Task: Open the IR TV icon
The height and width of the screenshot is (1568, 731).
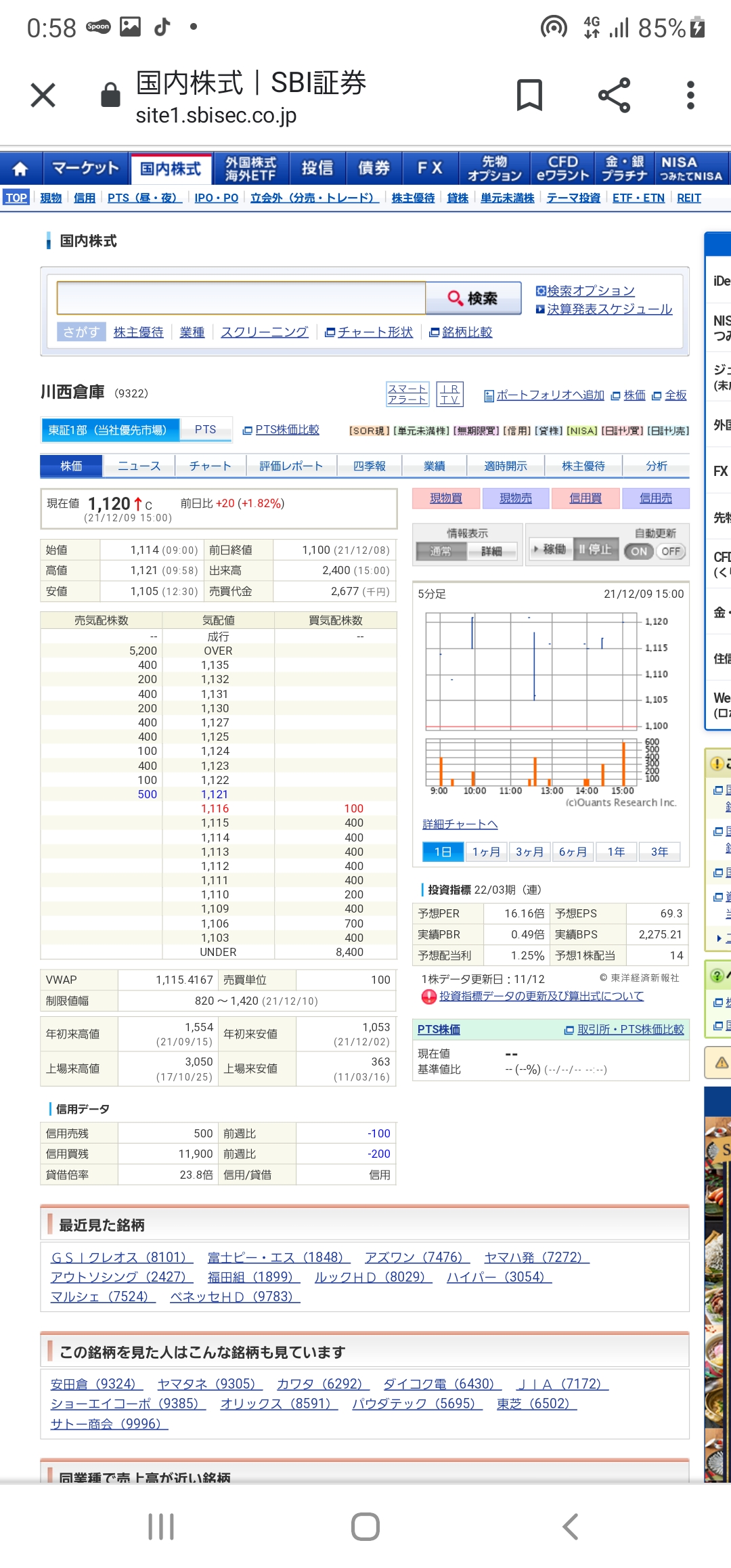Action: point(449,394)
